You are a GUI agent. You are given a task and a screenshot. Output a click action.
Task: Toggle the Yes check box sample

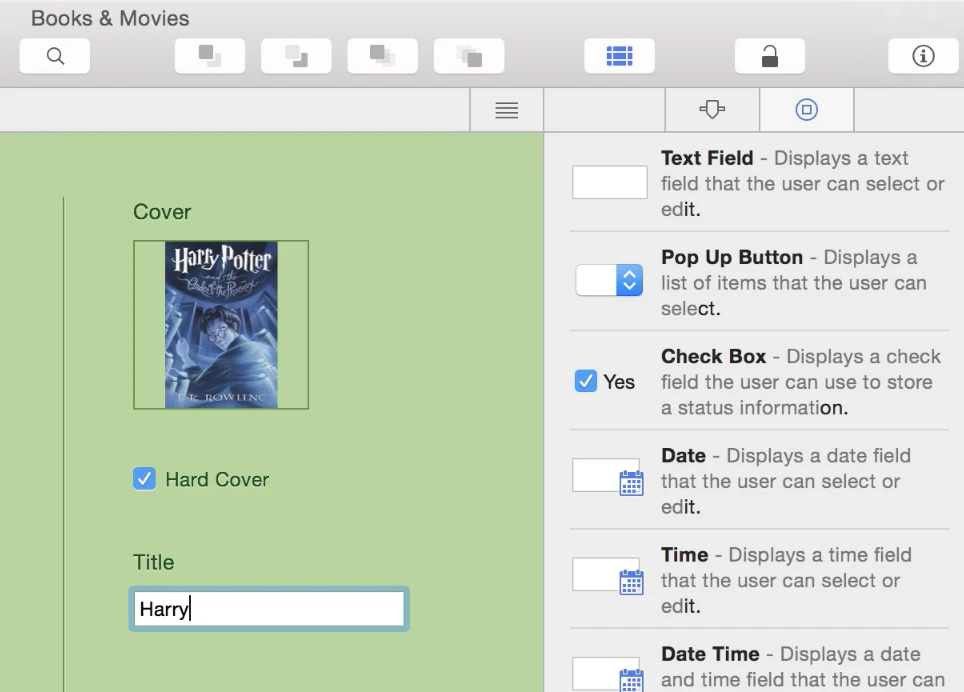pos(585,381)
